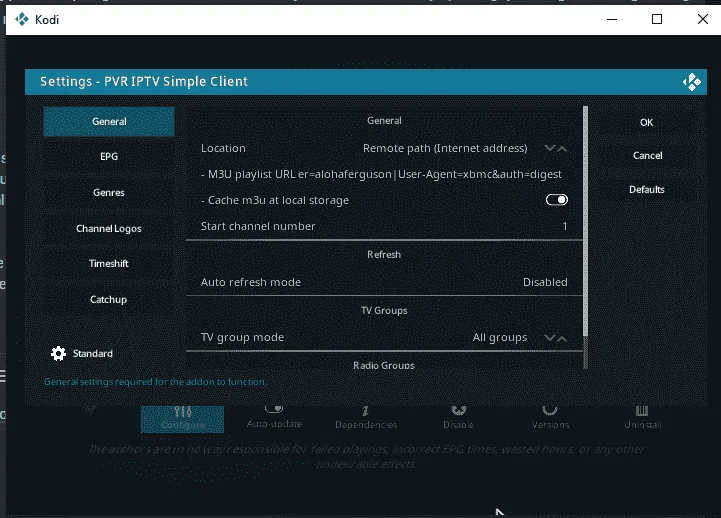Image resolution: width=721 pixels, height=518 pixels.
Task: Click the Location down arrow
Action: tap(549, 148)
